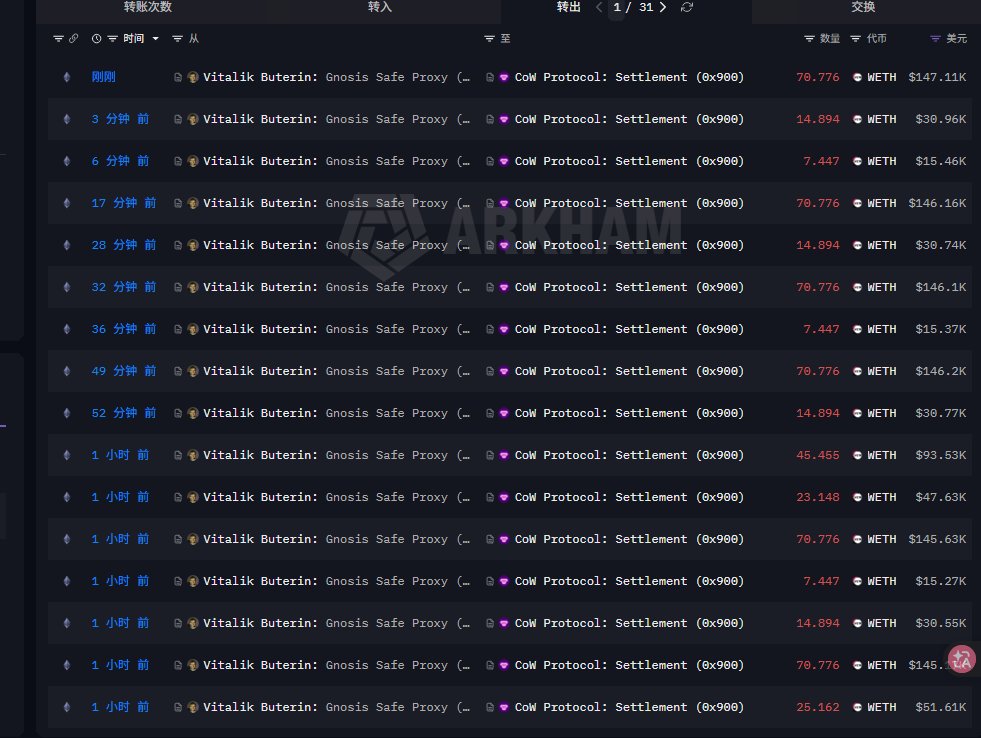Open the 时间 column filter
This screenshot has width=981, height=738.
click(x=113, y=39)
